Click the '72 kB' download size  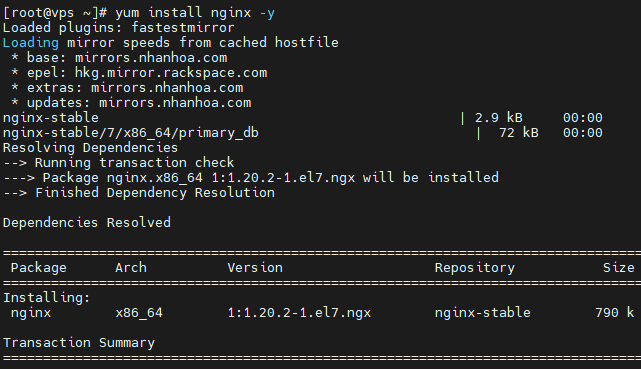coord(519,133)
